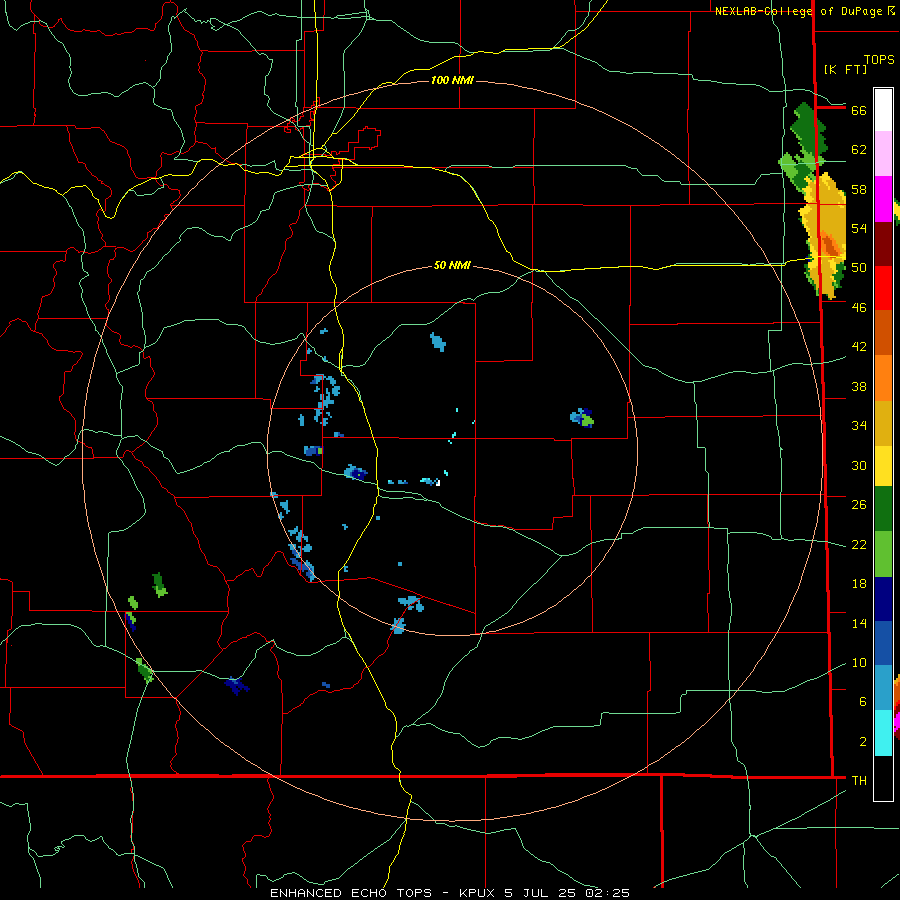Viewport: 900px width, 900px height.
Task: Click the TH legend label
Action: point(859,781)
